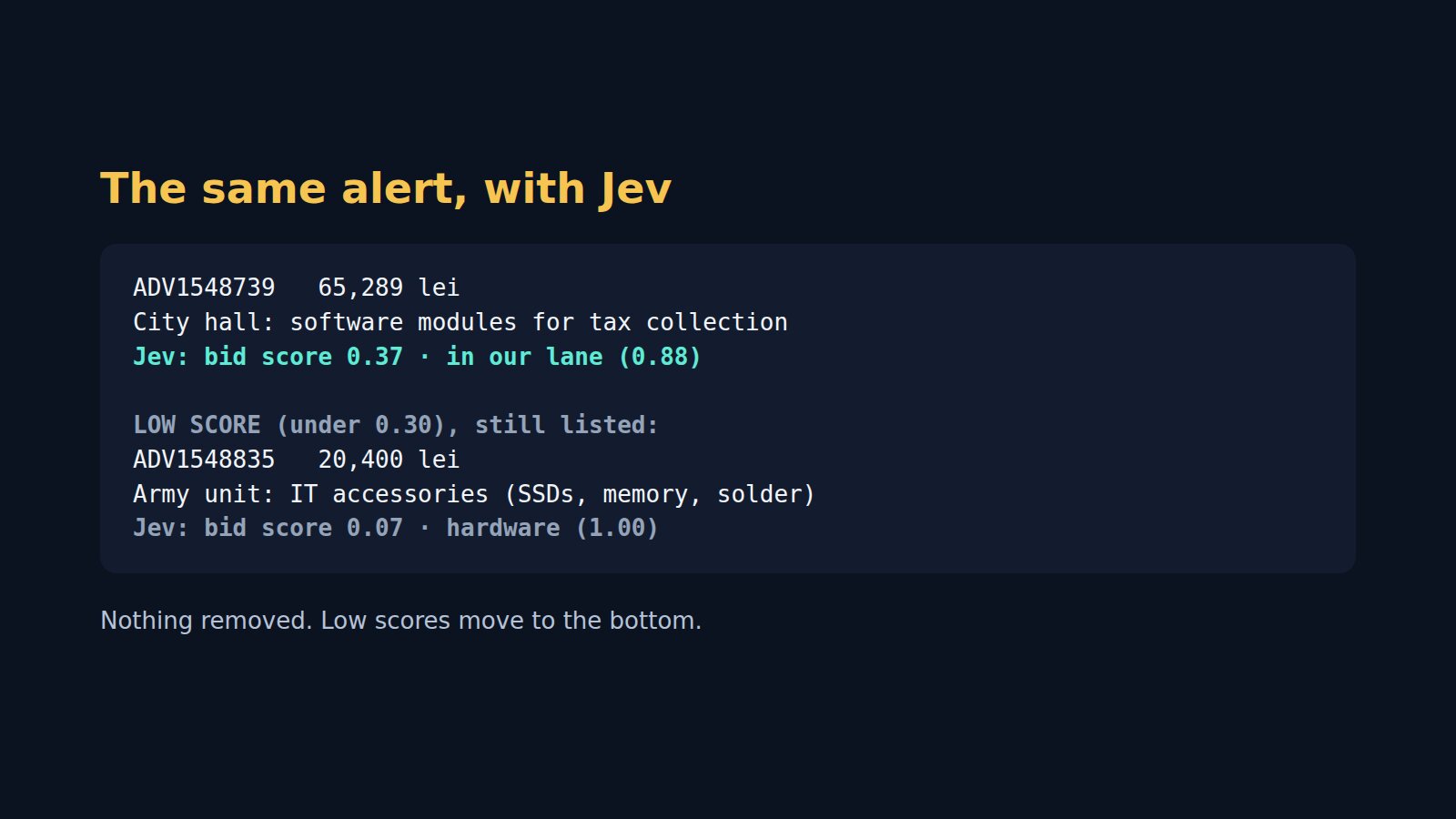Screen dimensions: 1456x819
Task: Click the 'LOW SCORE (under 0.30), still listed:' header
Action: coord(396,425)
